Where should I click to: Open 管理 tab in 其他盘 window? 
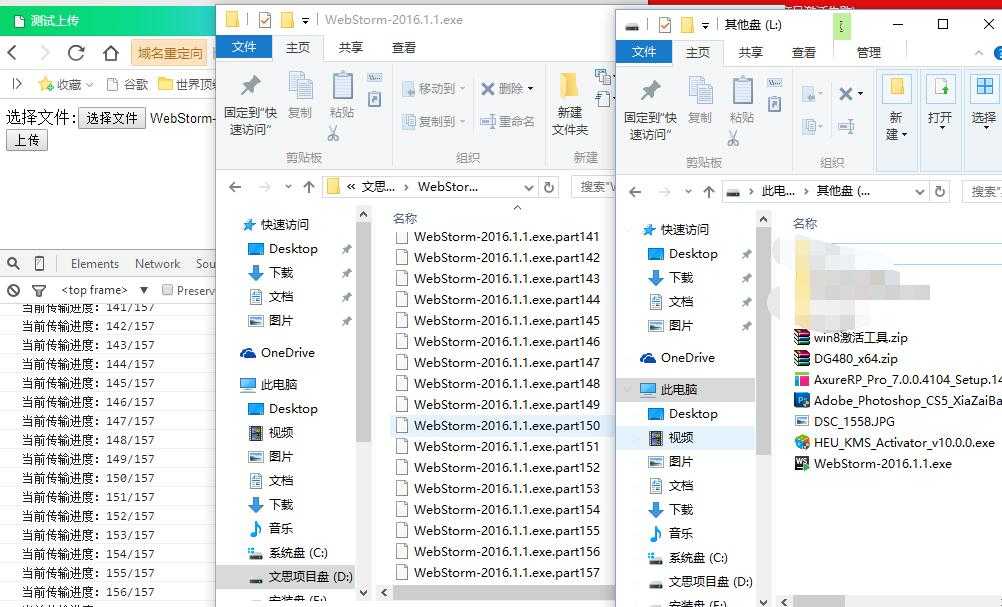(868, 52)
